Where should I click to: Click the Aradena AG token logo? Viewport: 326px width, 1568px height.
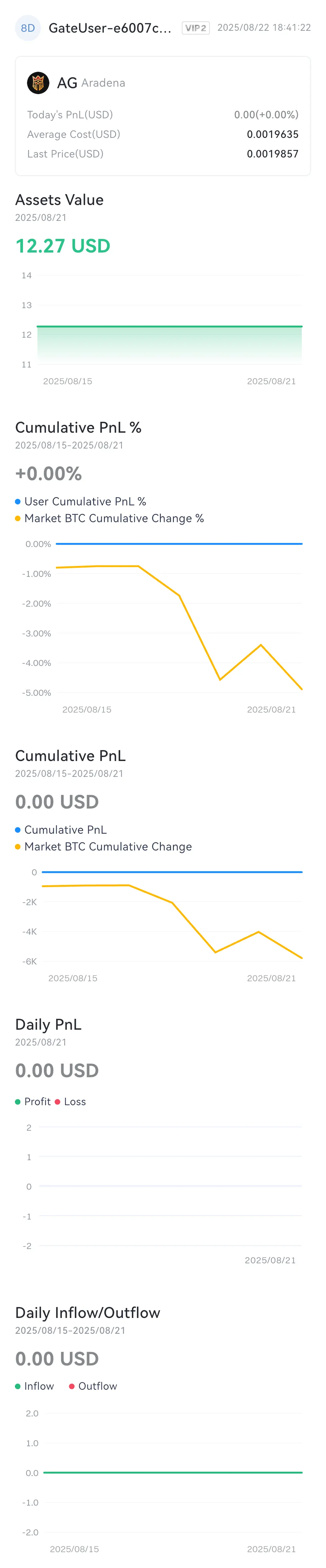38,83
